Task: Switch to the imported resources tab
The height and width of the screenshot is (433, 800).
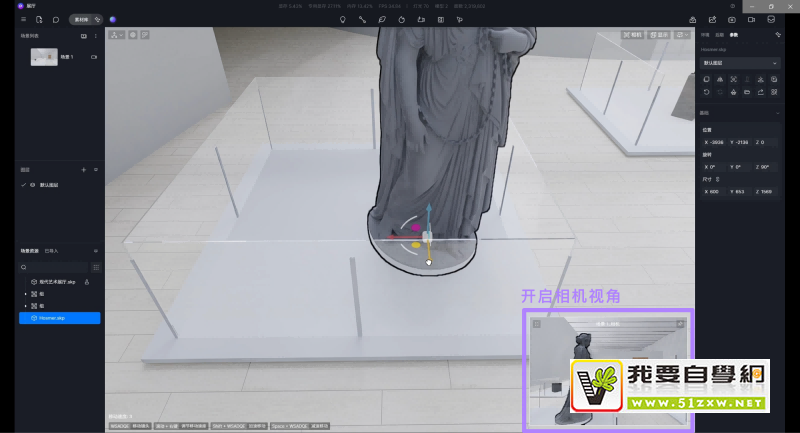Action: pos(52,250)
